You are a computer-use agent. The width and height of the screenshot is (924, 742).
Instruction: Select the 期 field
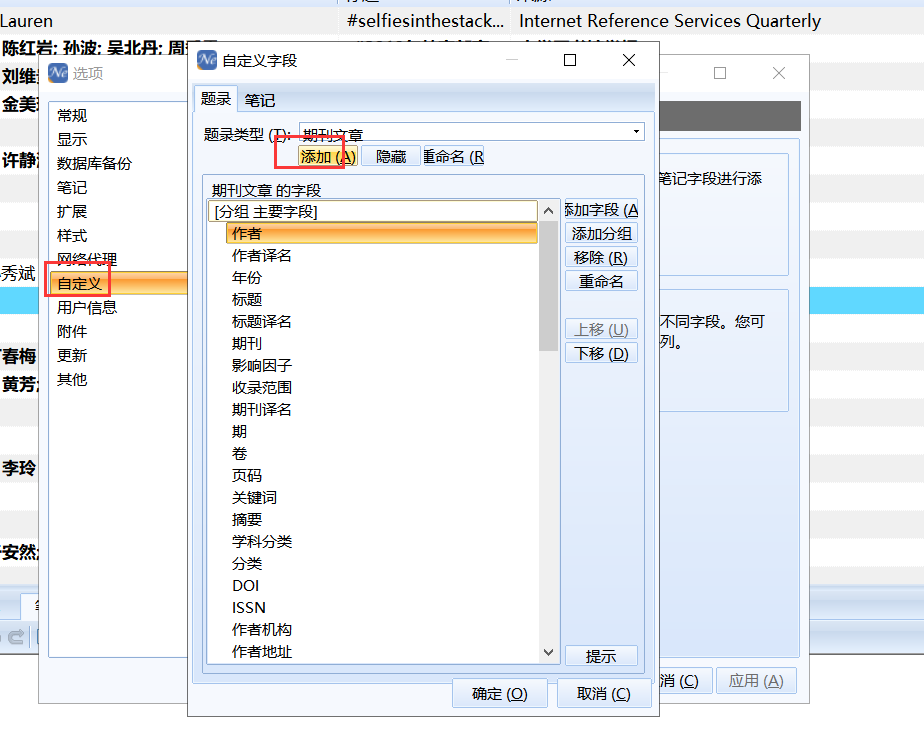pyautogui.click(x=239, y=431)
